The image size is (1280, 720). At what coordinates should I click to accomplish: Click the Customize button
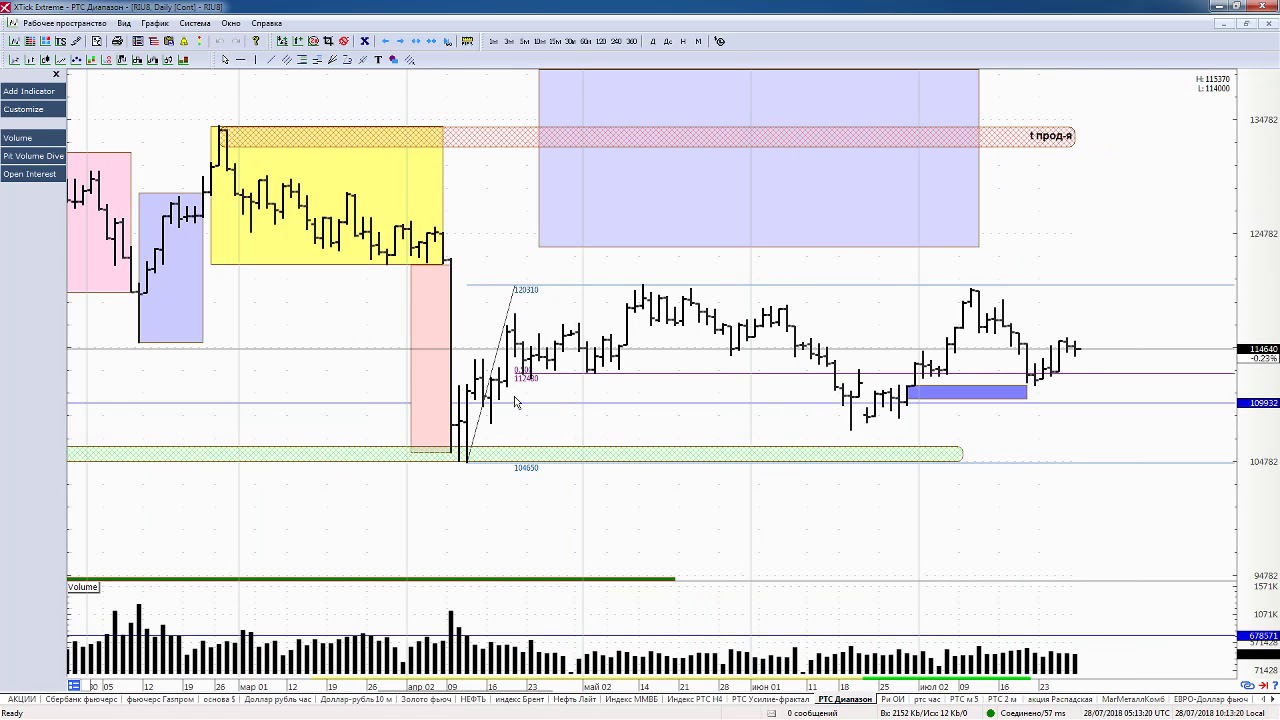click(x=33, y=109)
